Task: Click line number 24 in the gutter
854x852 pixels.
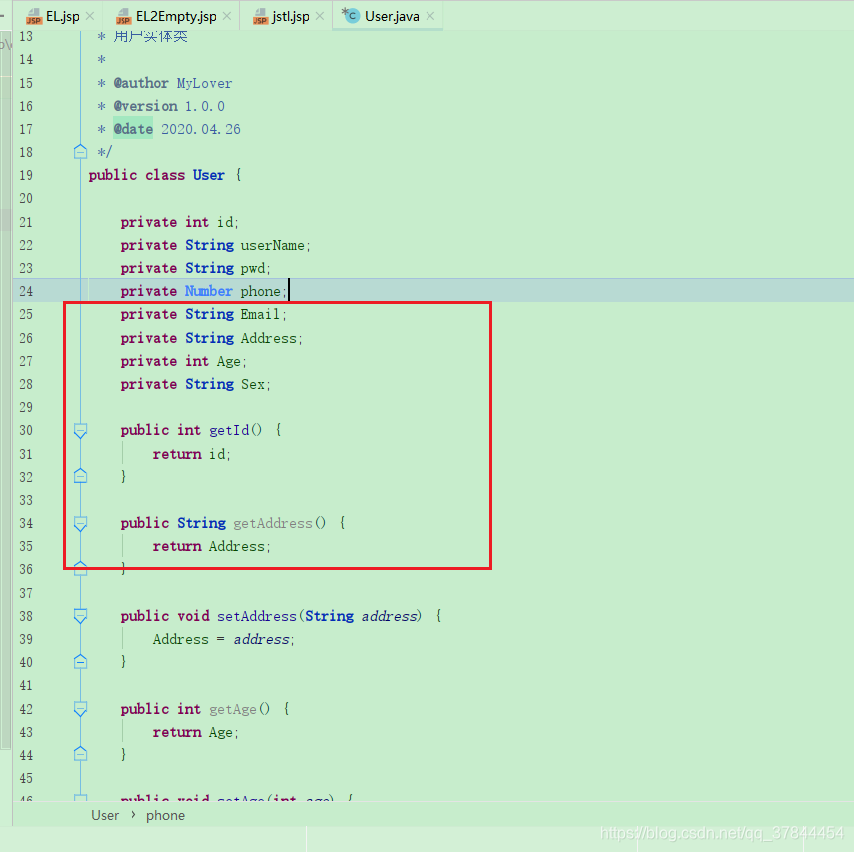Action: [26, 291]
